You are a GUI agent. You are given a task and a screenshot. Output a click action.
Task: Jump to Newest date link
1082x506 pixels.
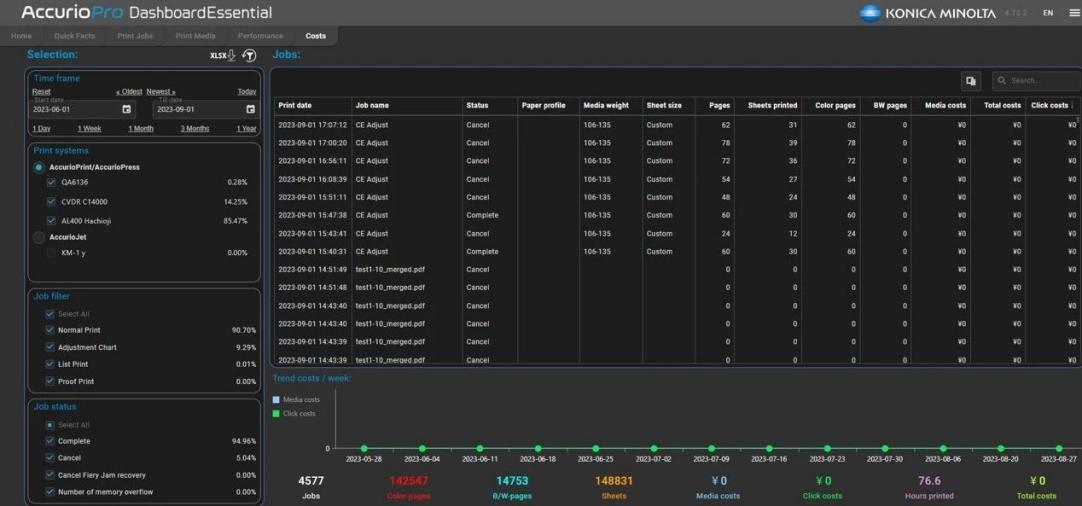tap(160, 91)
